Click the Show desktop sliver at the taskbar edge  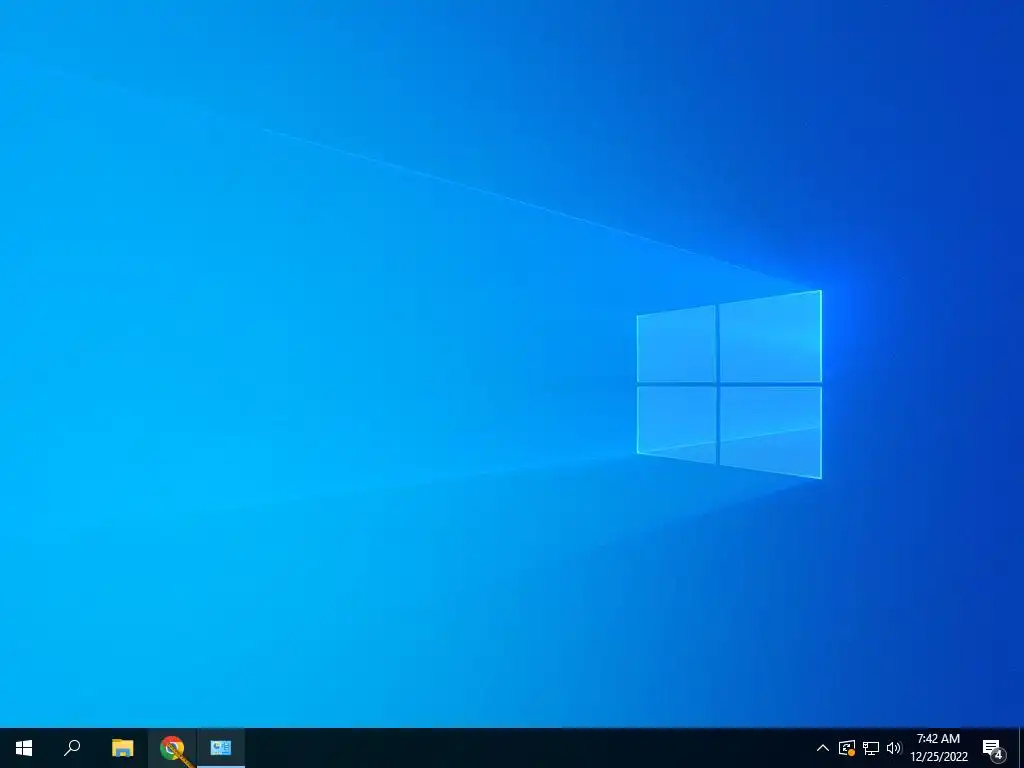coord(1021,748)
